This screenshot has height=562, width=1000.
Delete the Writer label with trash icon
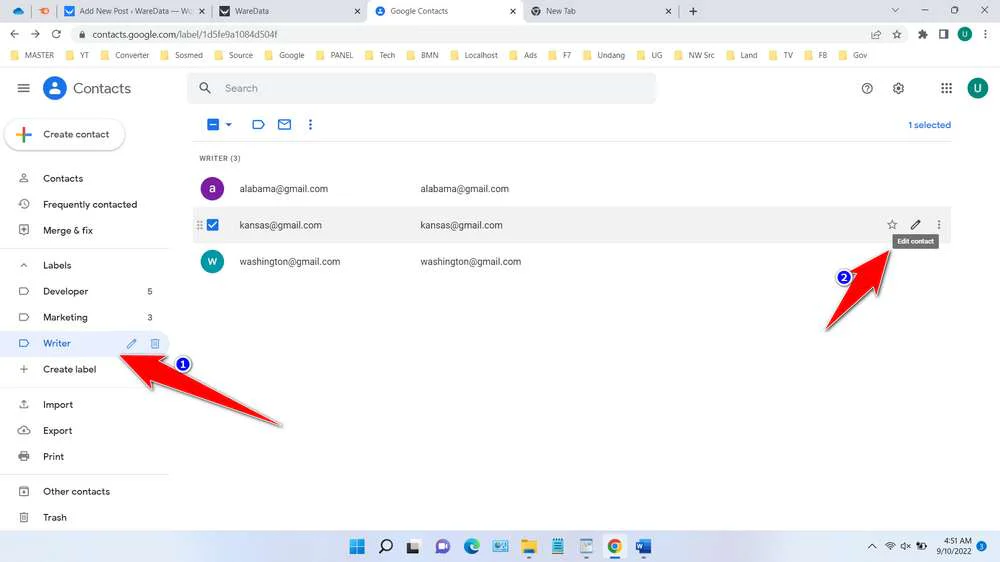[155, 344]
